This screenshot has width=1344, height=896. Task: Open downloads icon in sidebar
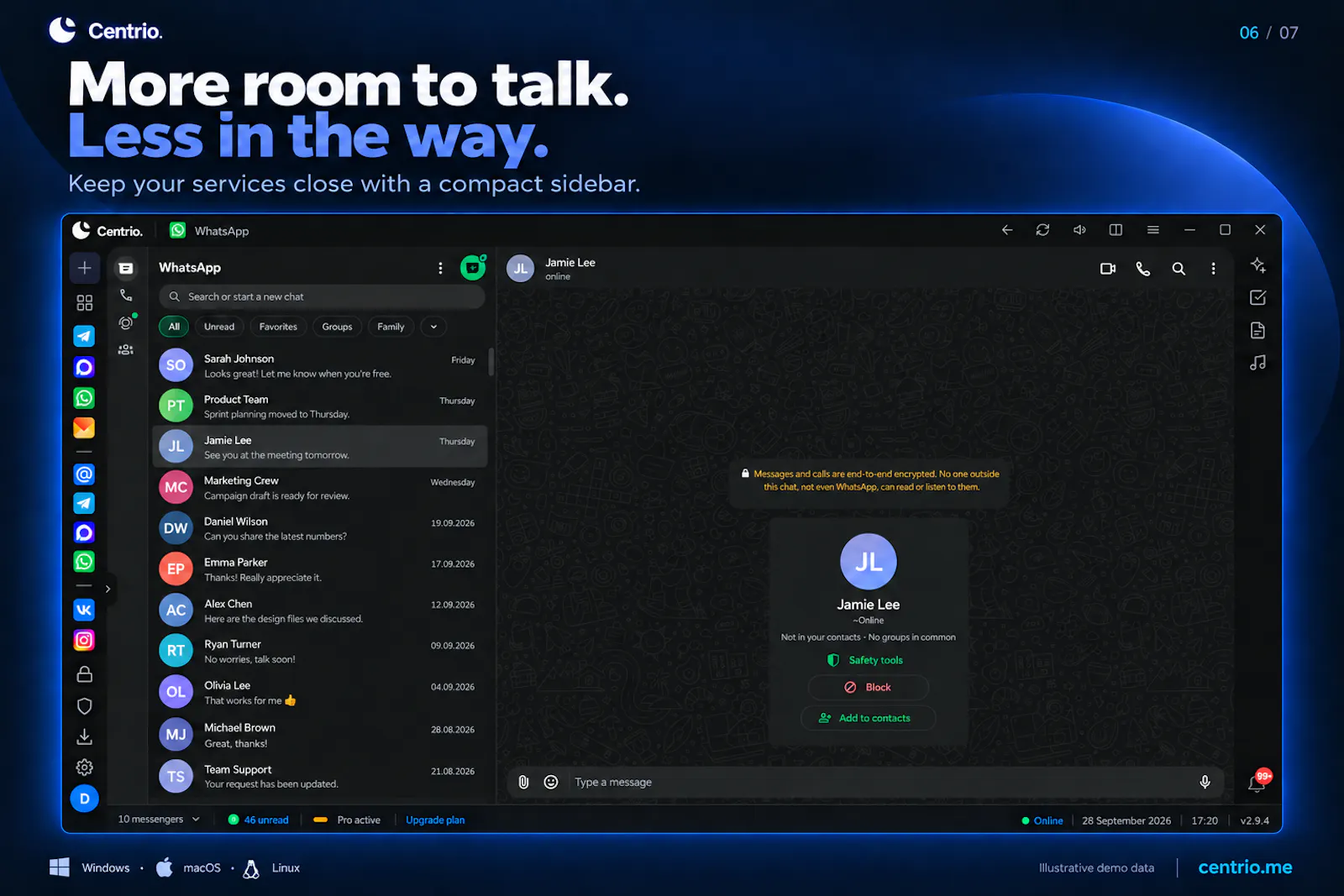84,736
